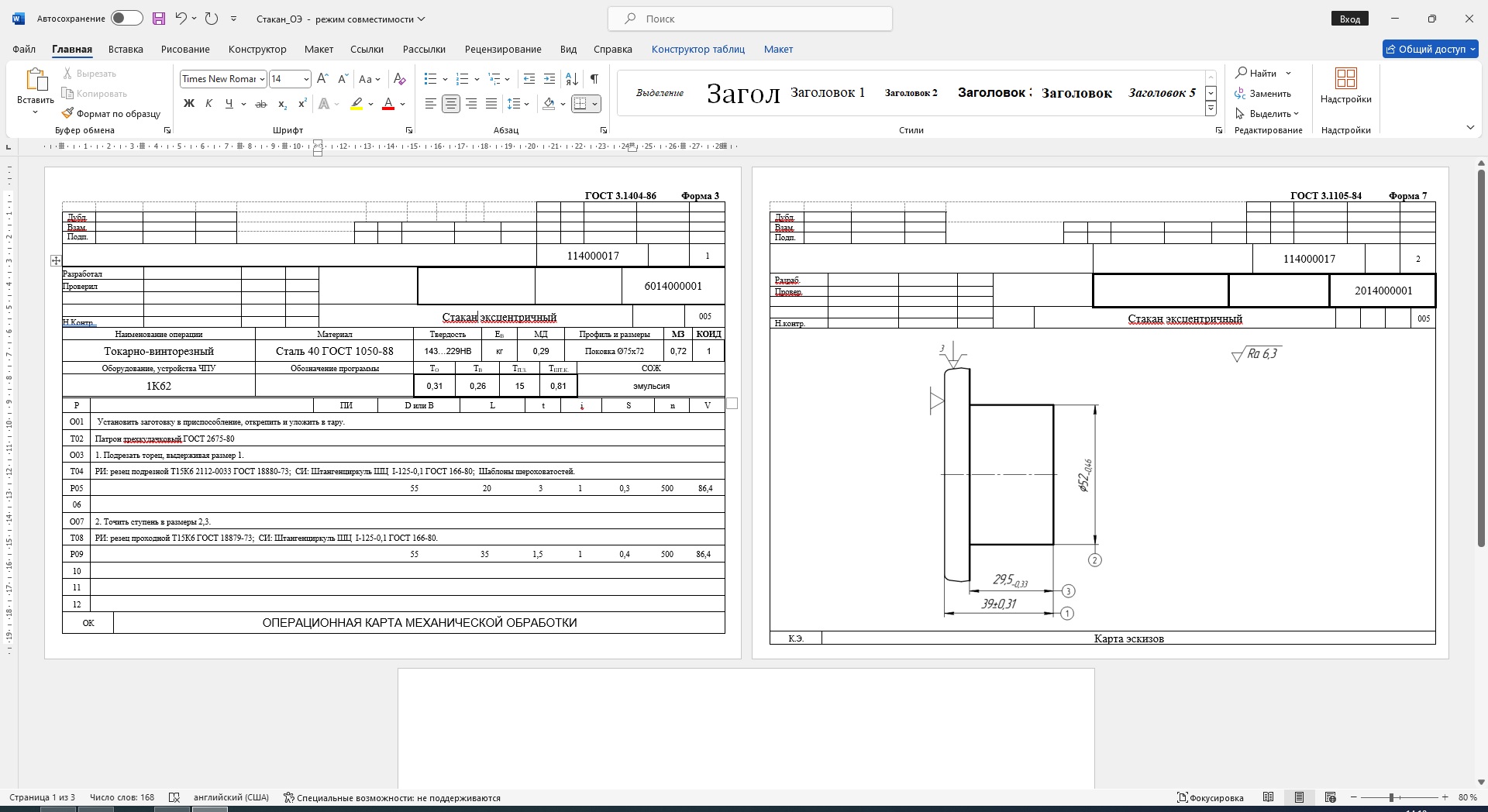Open the Add-ins (Надстройки) icon

tap(1345, 85)
